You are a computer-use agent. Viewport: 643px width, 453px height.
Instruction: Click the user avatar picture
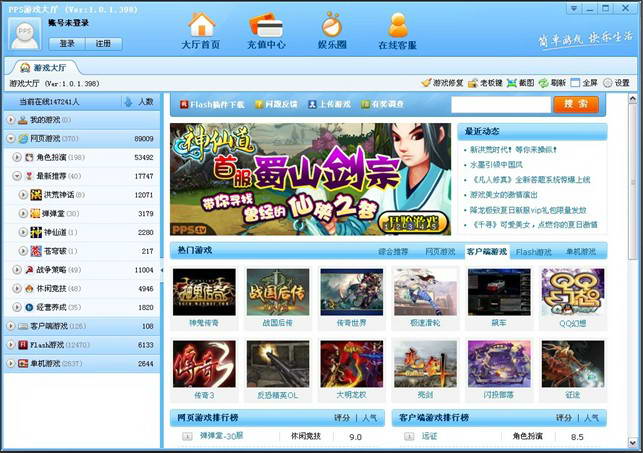(x=25, y=34)
